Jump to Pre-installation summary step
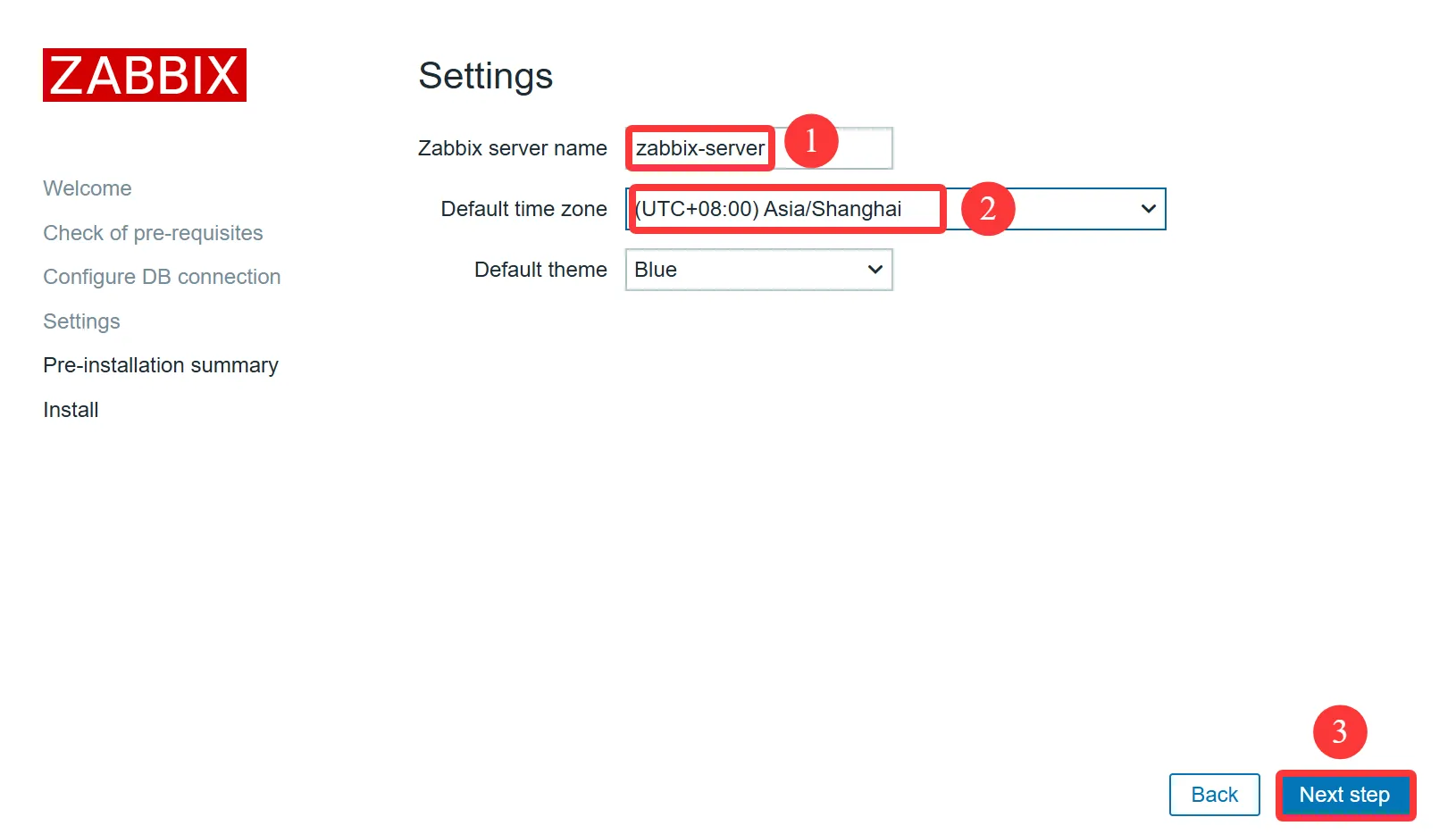Image resolution: width=1456 pixels, height=834 pixels. pos(161,365)
